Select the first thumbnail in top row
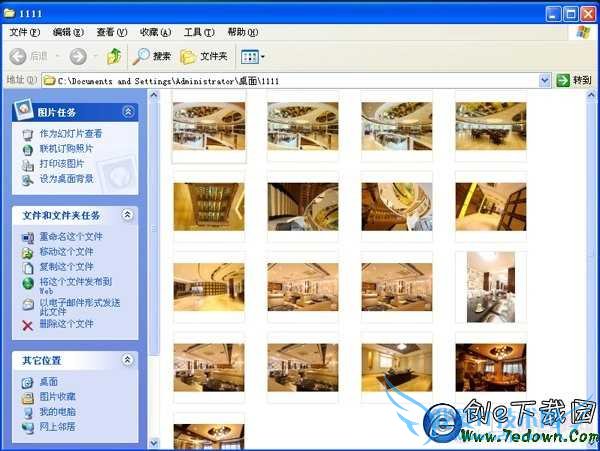 click(x=209, y=126)
